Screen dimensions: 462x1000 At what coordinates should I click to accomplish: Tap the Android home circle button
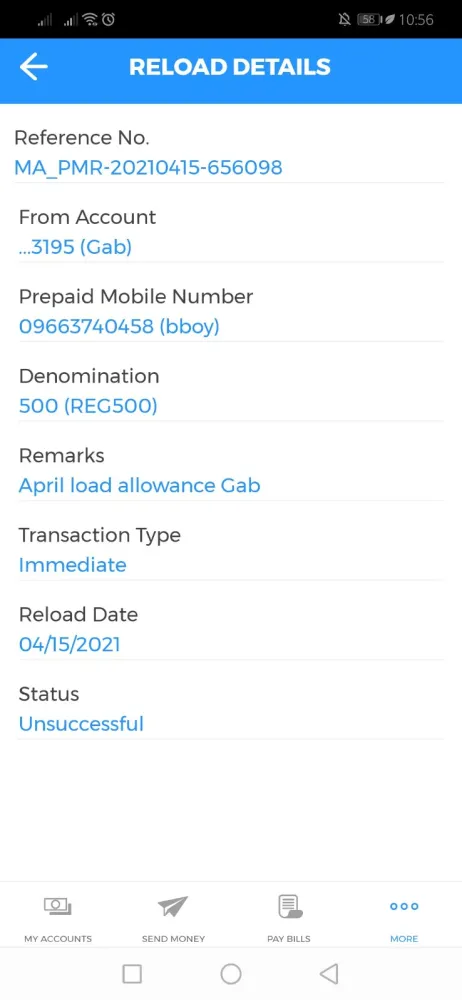231,974
